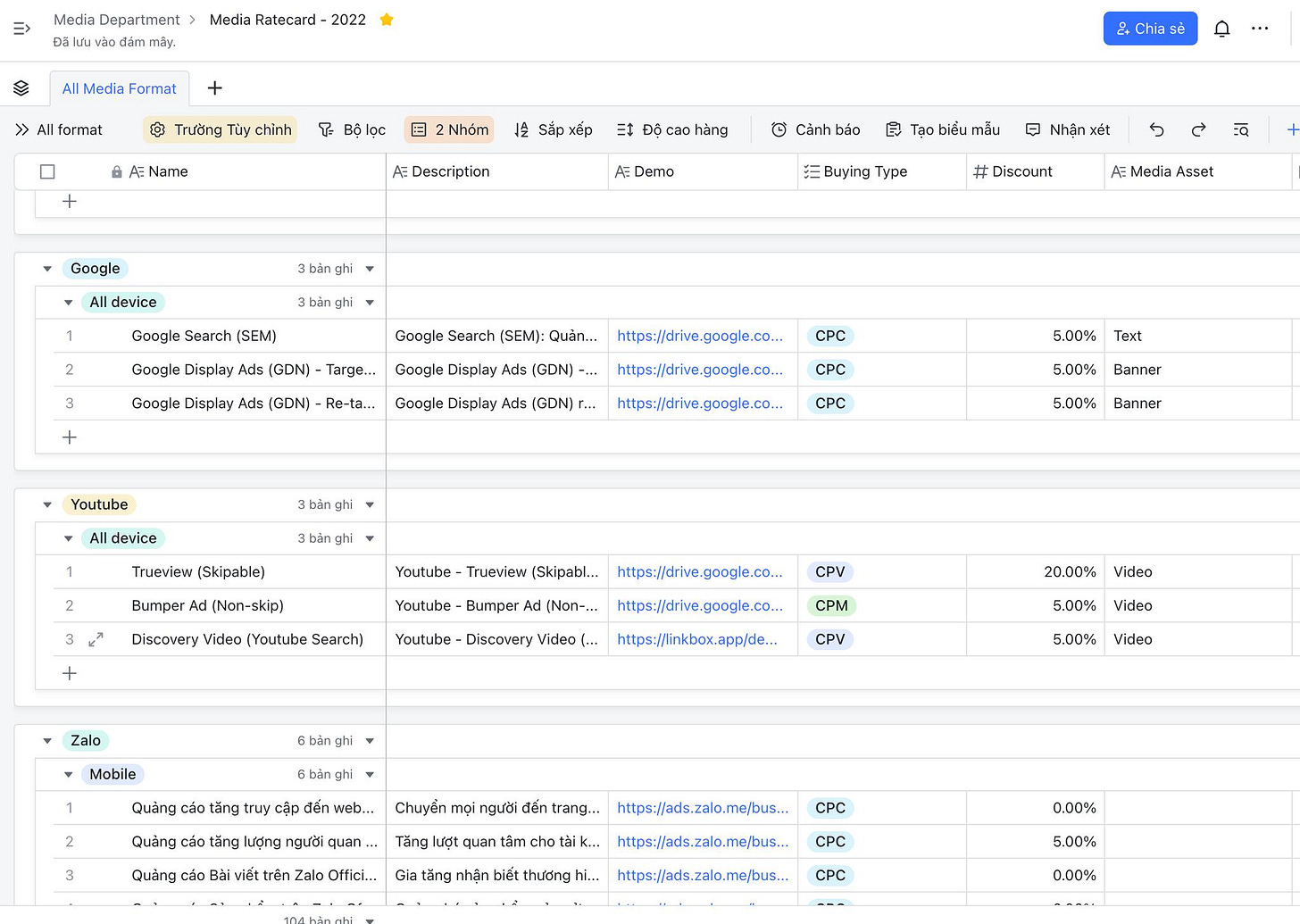The height and width of the screenshot is (924, 1300).
Task: Open demo link for Google Search (SEM)
Action: [x=700, y=336]
